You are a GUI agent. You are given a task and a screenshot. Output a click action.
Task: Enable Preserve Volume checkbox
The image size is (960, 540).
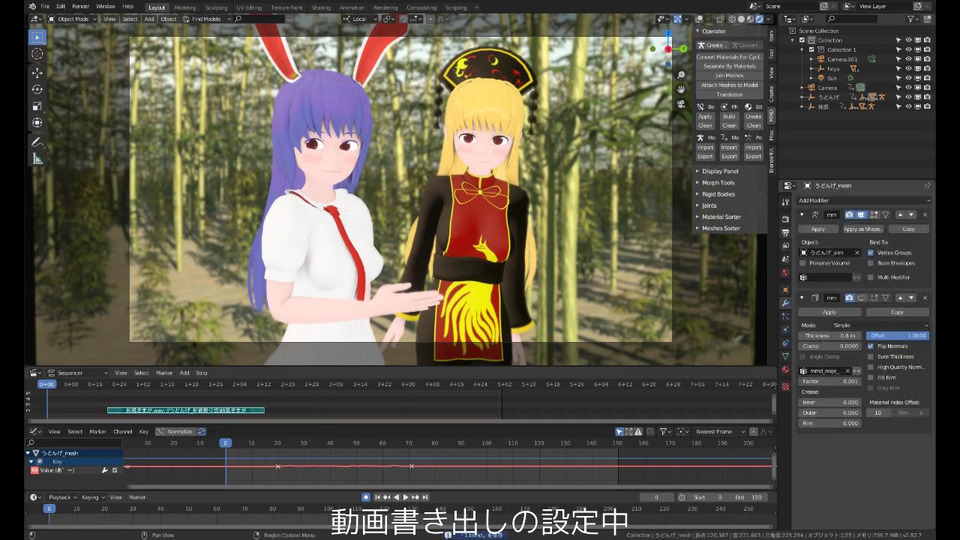click(803, 263)
